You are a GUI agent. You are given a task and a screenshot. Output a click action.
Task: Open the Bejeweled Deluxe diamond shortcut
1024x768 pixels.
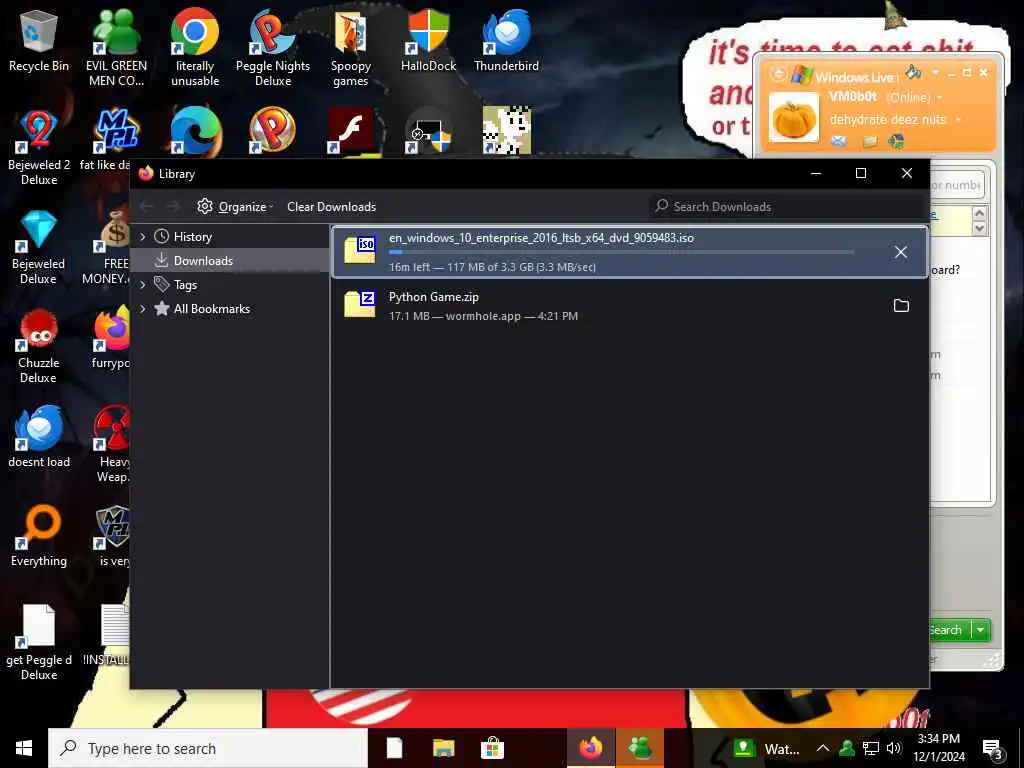39,247
